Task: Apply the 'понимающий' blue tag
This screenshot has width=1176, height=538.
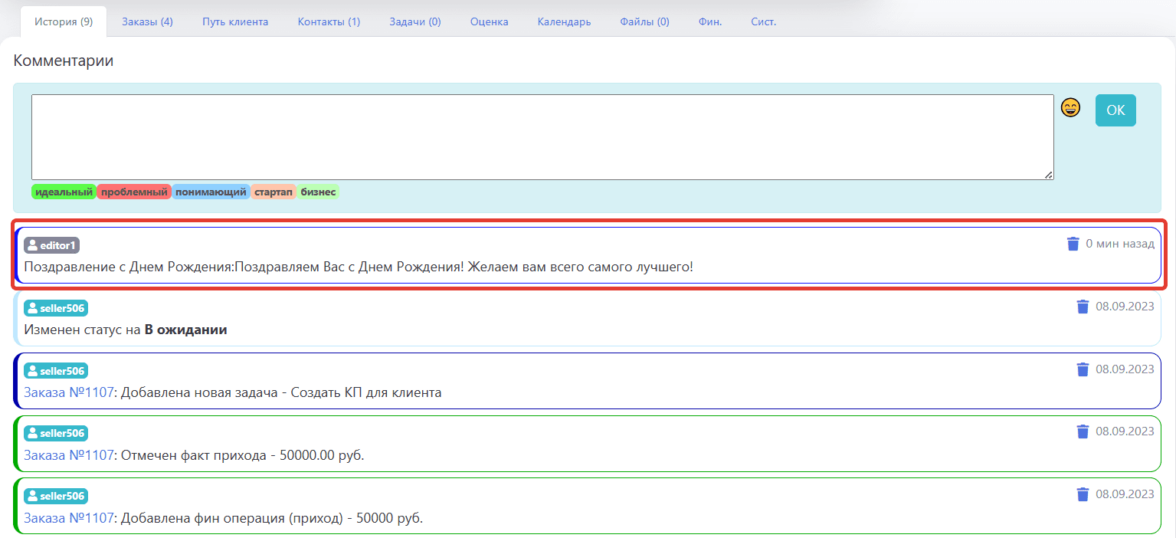Action: (x=211, y=192)
